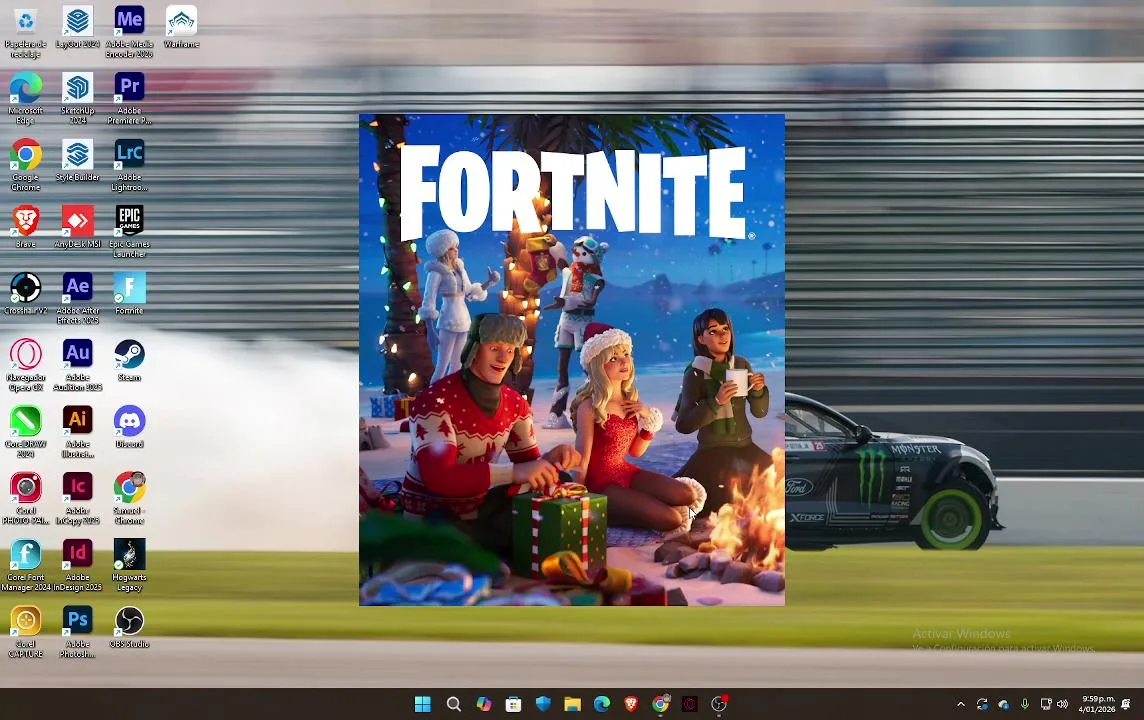Select Adobe Audition 2025 desktop icon
The image size is (1144, 720).
[77, 365]
